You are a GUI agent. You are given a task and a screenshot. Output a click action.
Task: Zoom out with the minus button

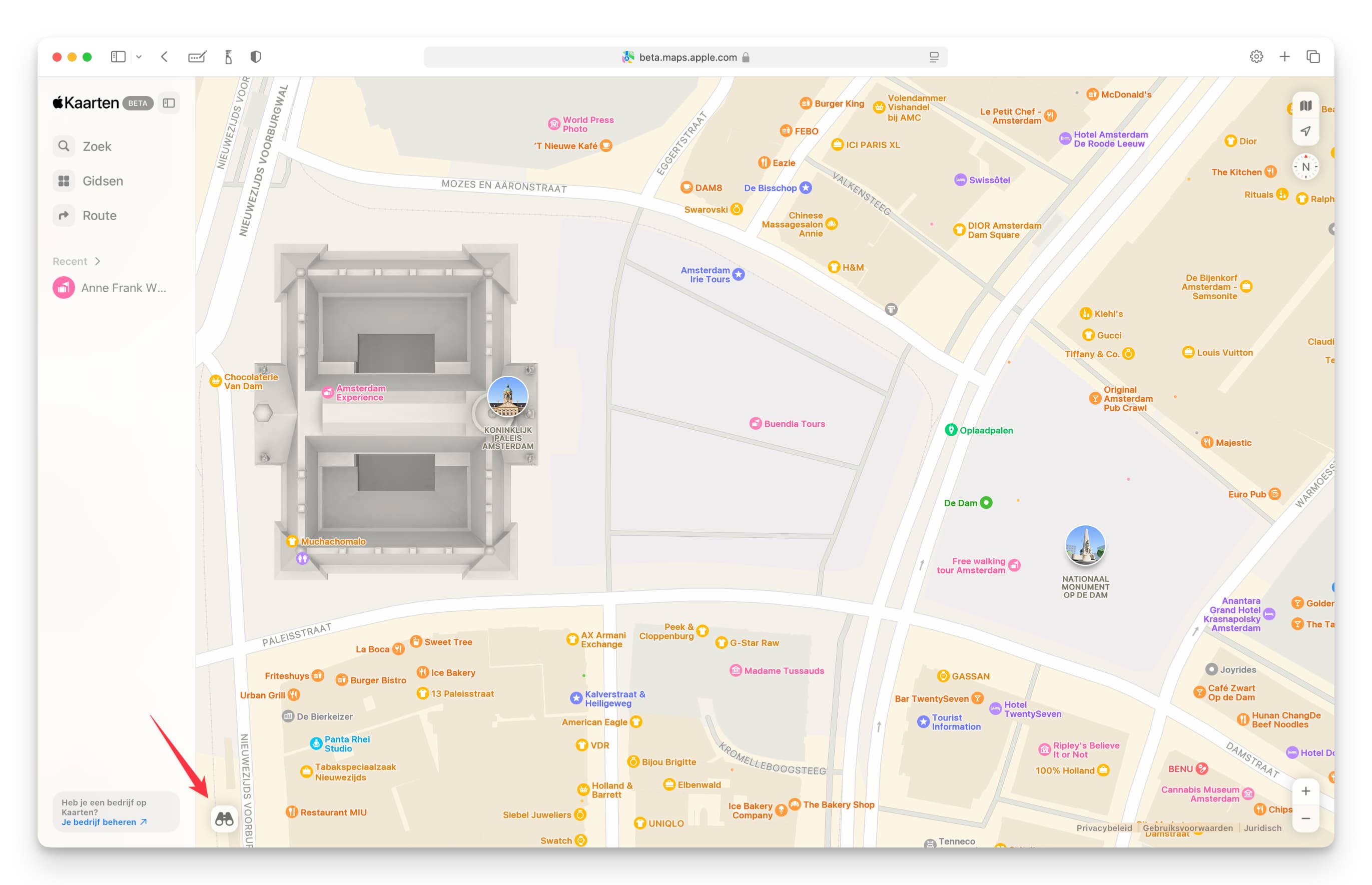pos(1305,818)
